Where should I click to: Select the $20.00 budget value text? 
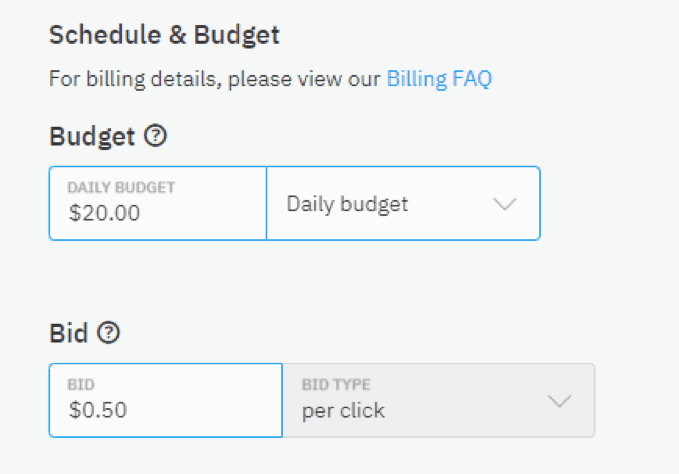(x=104, y=213)
